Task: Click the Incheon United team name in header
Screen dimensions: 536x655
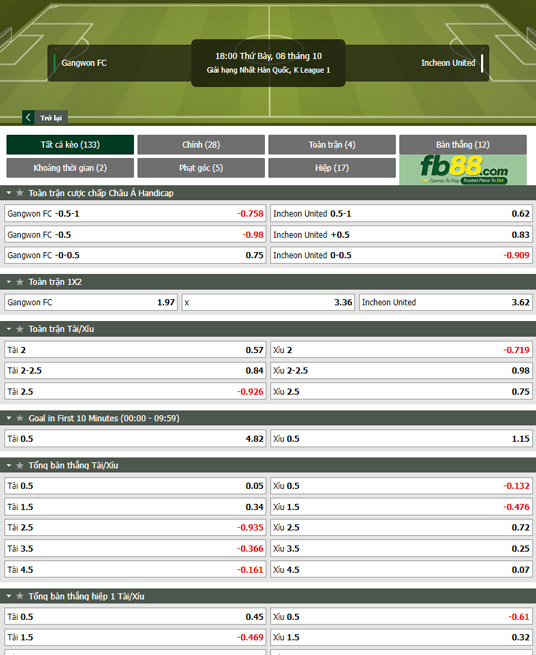Action: [448, 63]
